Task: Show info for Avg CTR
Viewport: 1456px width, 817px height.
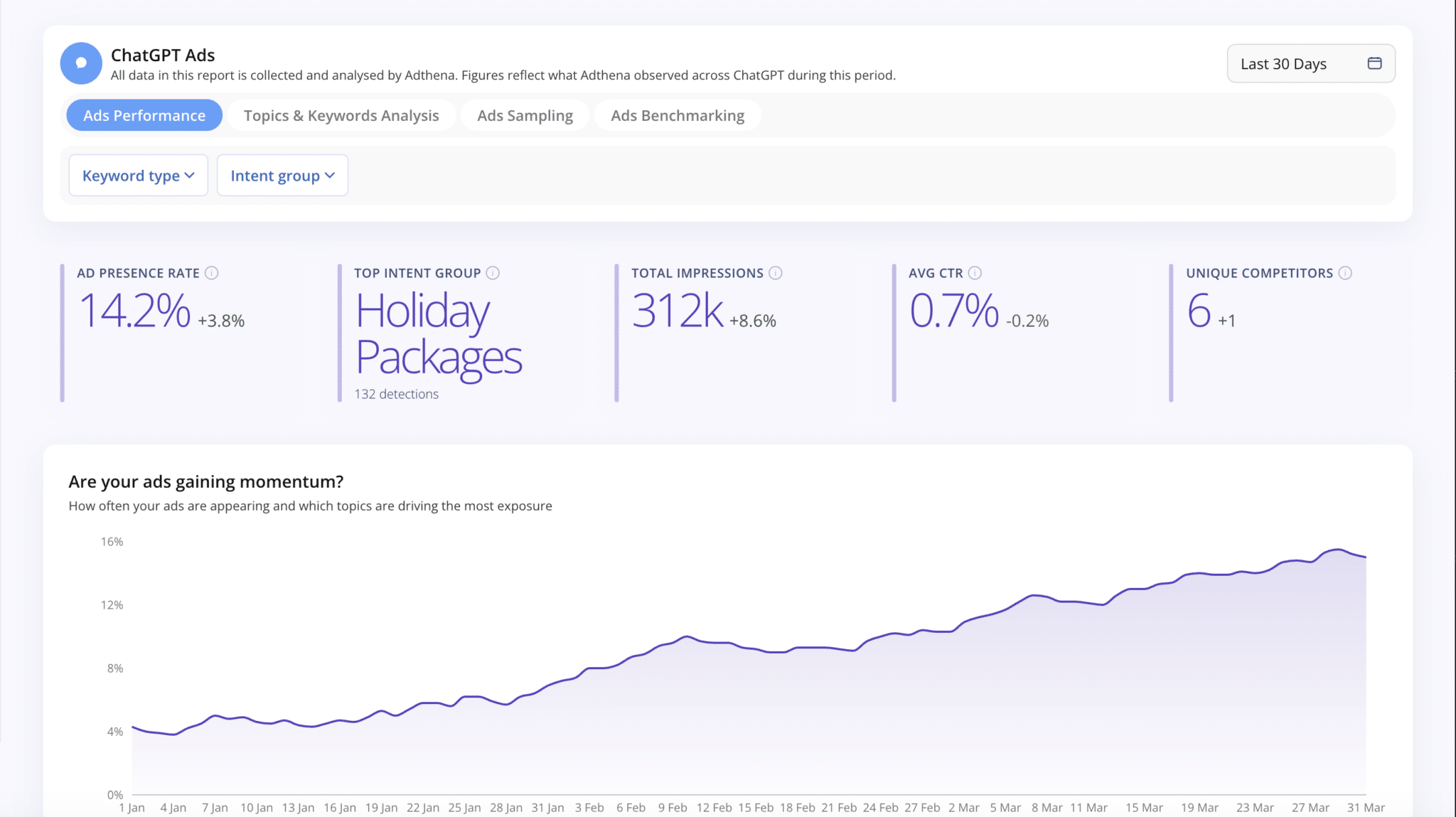Action: pos(975,273)
